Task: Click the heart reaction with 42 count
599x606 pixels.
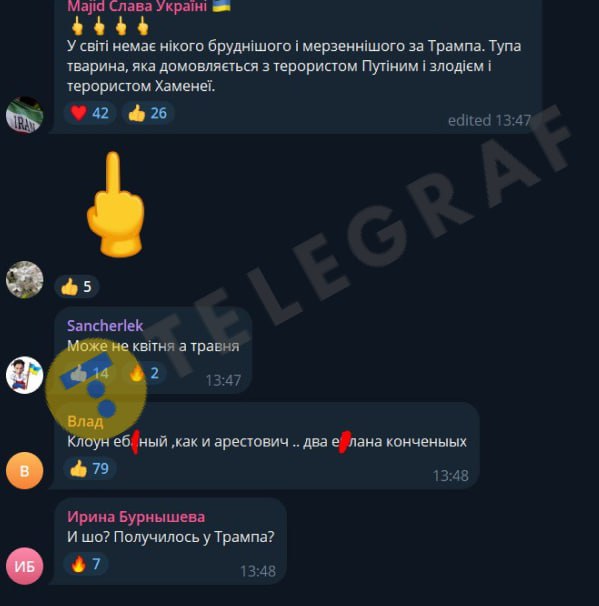Action: 90,113
